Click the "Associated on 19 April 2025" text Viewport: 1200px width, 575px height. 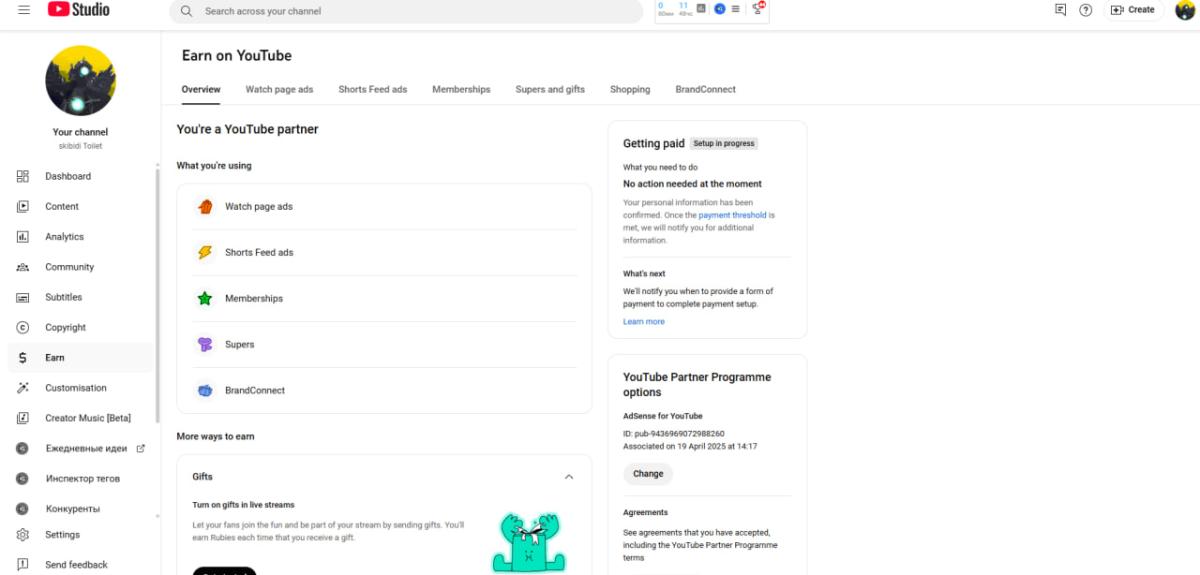click(x=690, y=446)
